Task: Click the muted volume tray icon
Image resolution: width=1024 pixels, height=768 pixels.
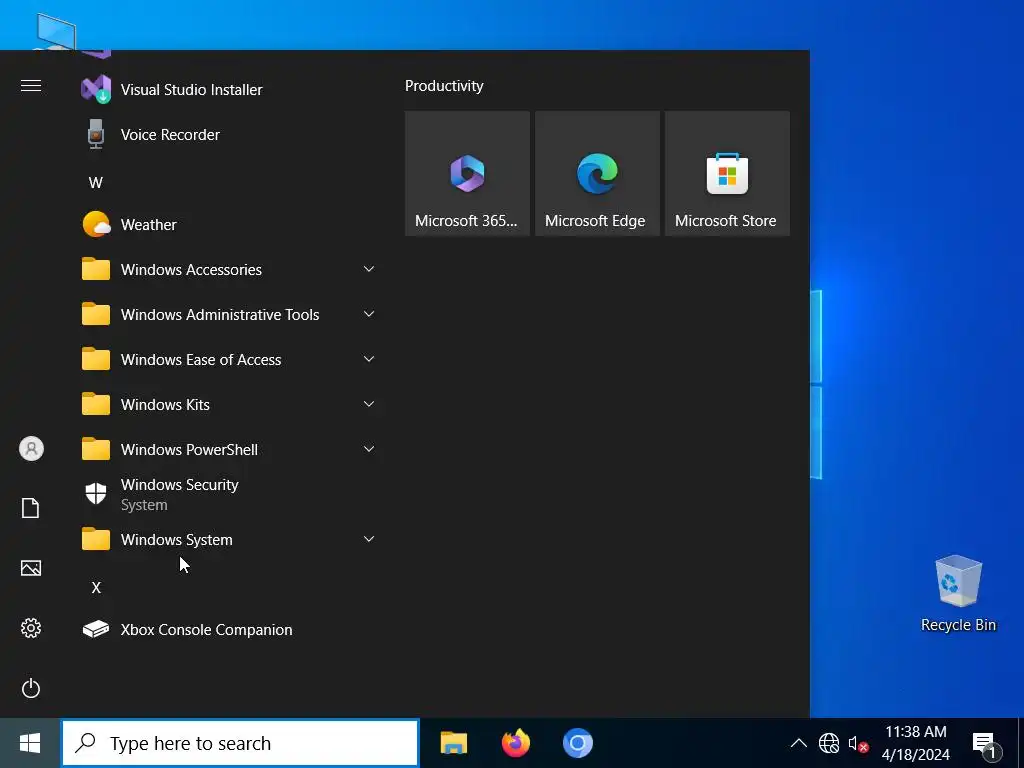Action: coord(857,744)
